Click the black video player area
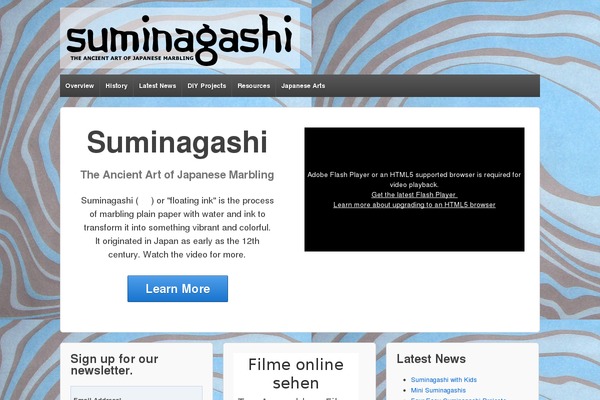 pyautogui.click(x=414, y=189)
